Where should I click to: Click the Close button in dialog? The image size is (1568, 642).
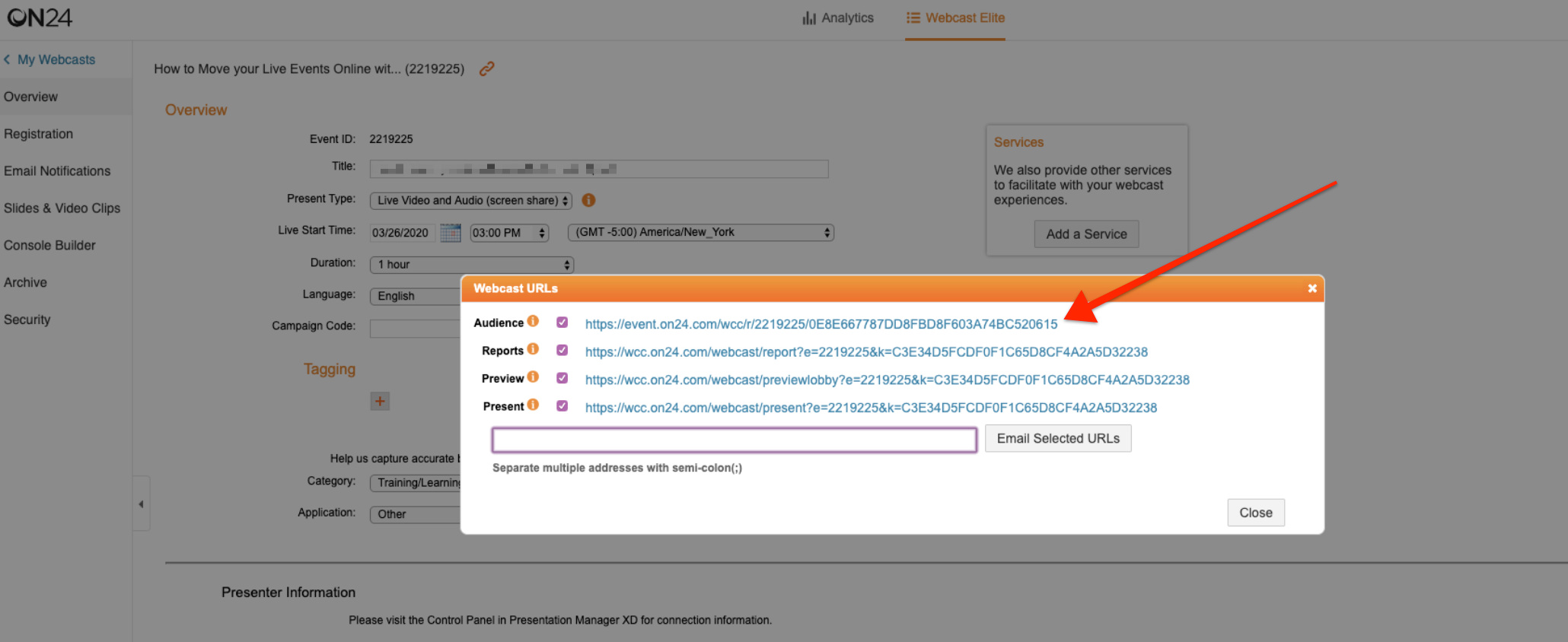click(1256, 513)
